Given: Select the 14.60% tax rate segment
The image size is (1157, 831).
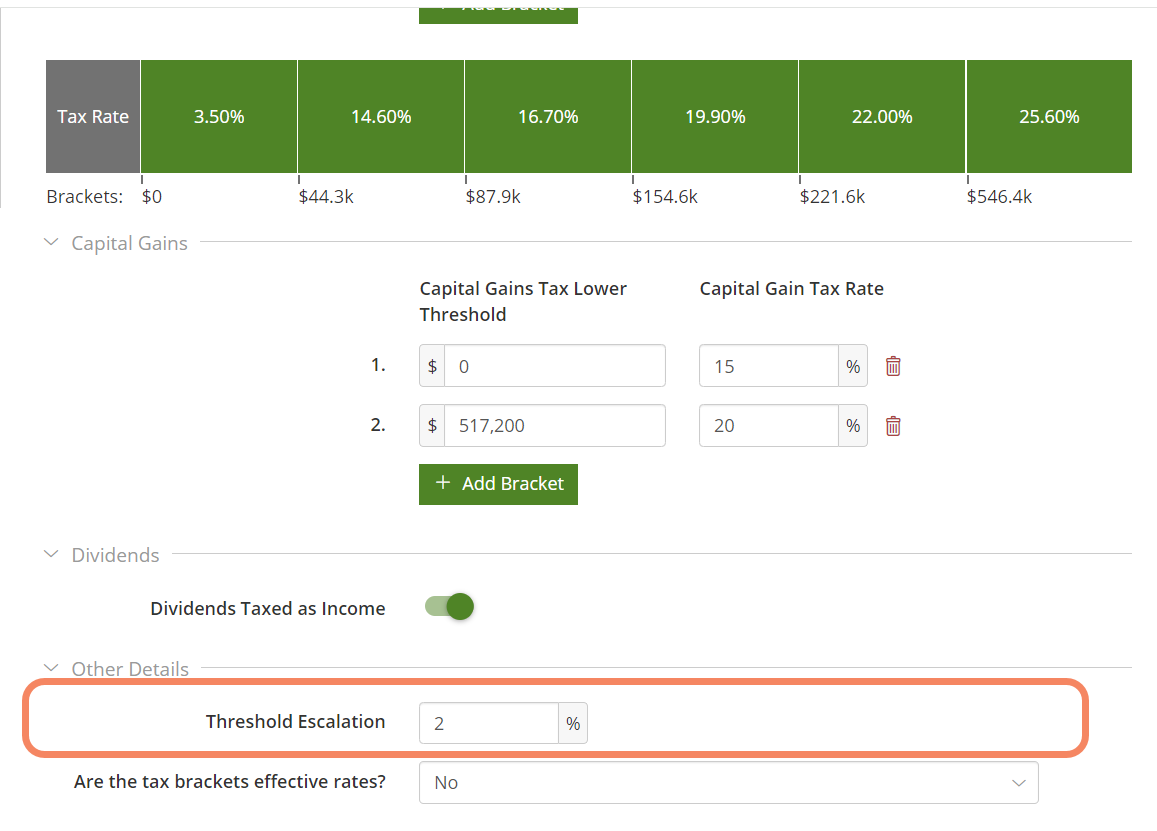Looking at the screenshot, I should tap(381, 117).
